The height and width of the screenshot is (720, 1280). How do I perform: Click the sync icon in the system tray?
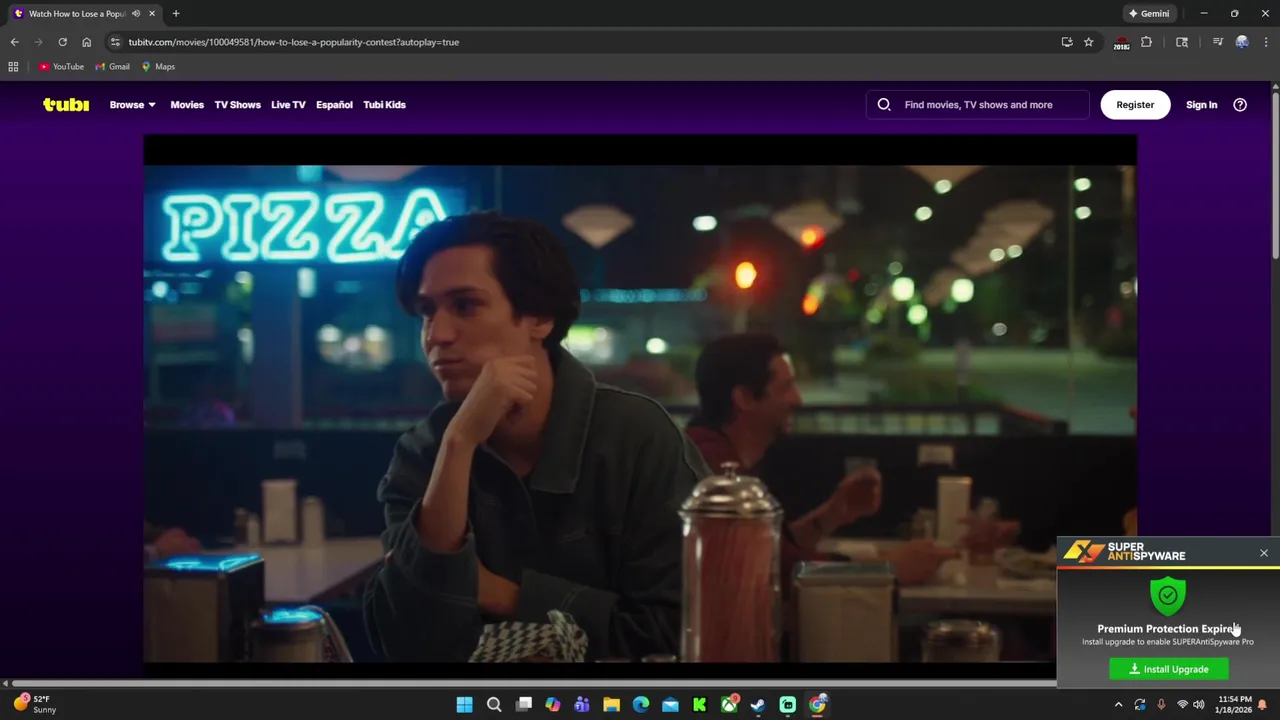point(1140,705)
